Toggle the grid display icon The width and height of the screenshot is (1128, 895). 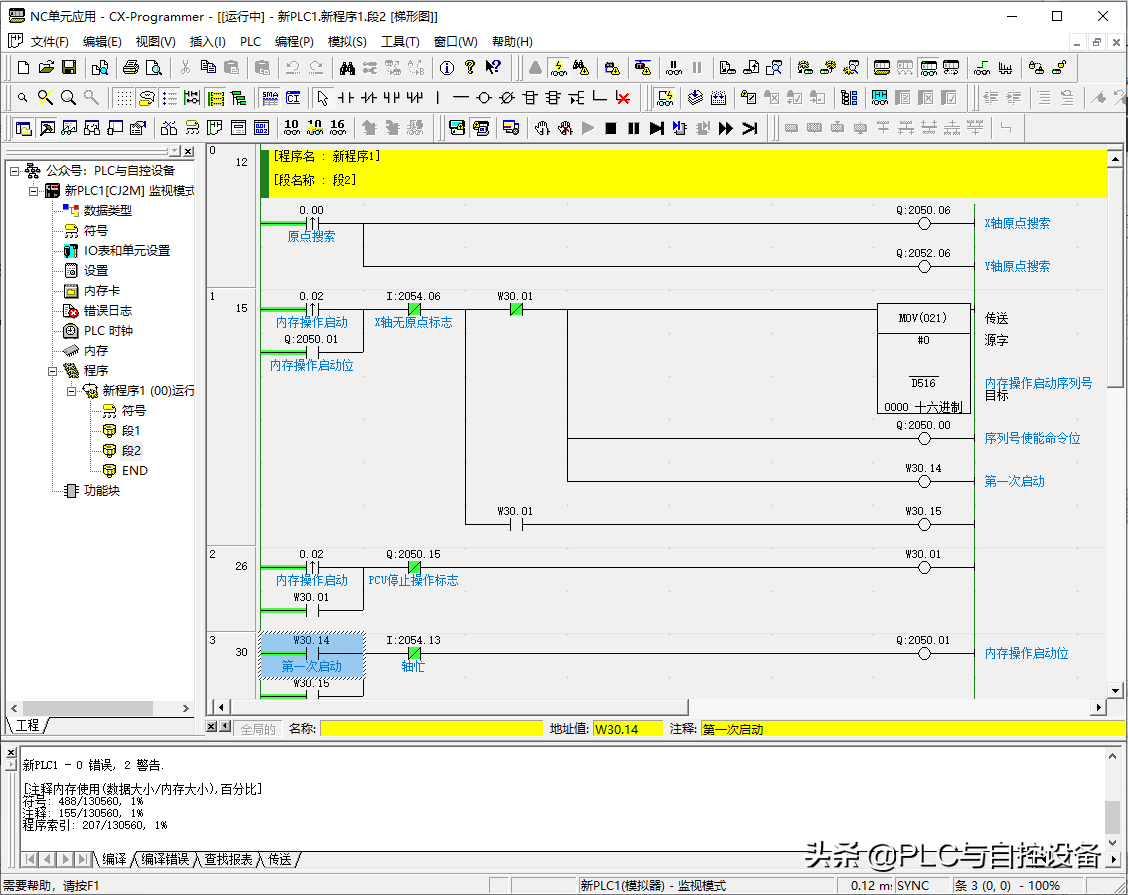pos(123,98)
